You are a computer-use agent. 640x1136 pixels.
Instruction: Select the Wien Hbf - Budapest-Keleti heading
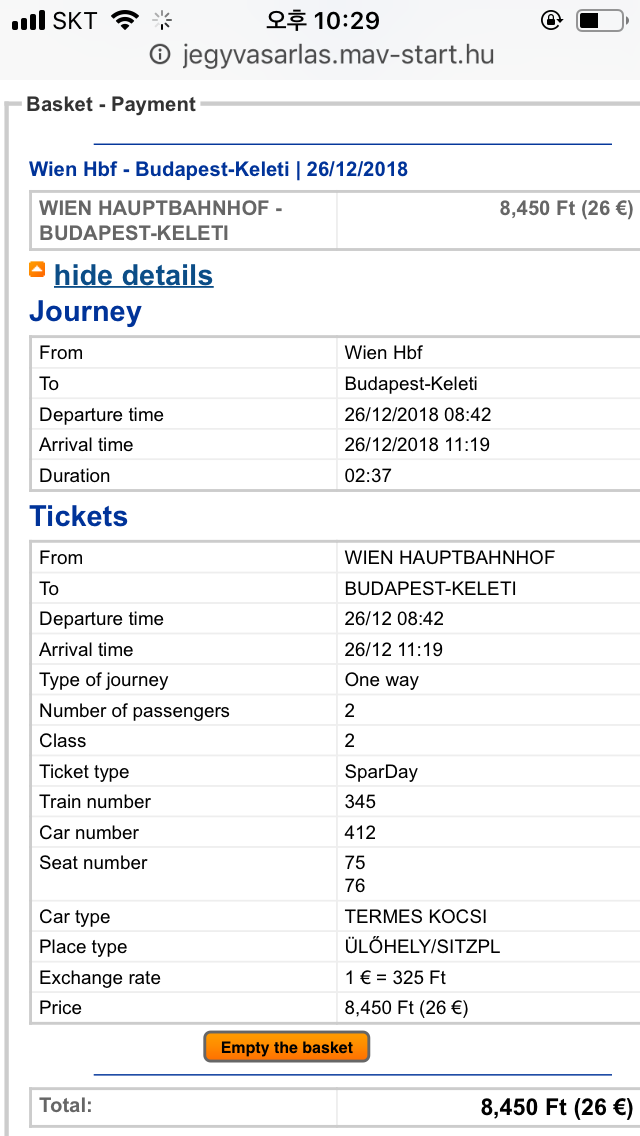(218, 170)
